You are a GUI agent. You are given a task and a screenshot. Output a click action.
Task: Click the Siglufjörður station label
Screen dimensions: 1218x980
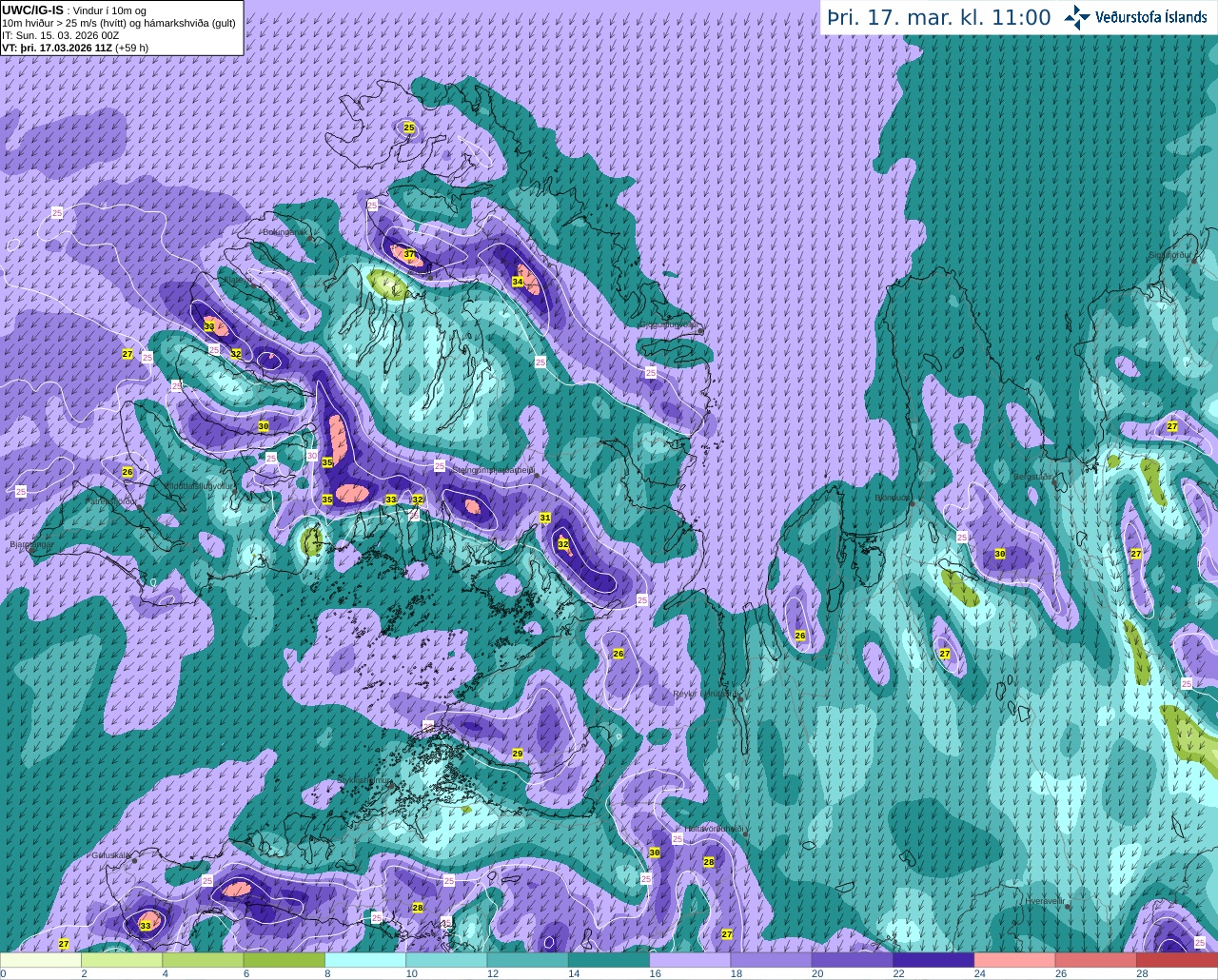pos(1170,255)
